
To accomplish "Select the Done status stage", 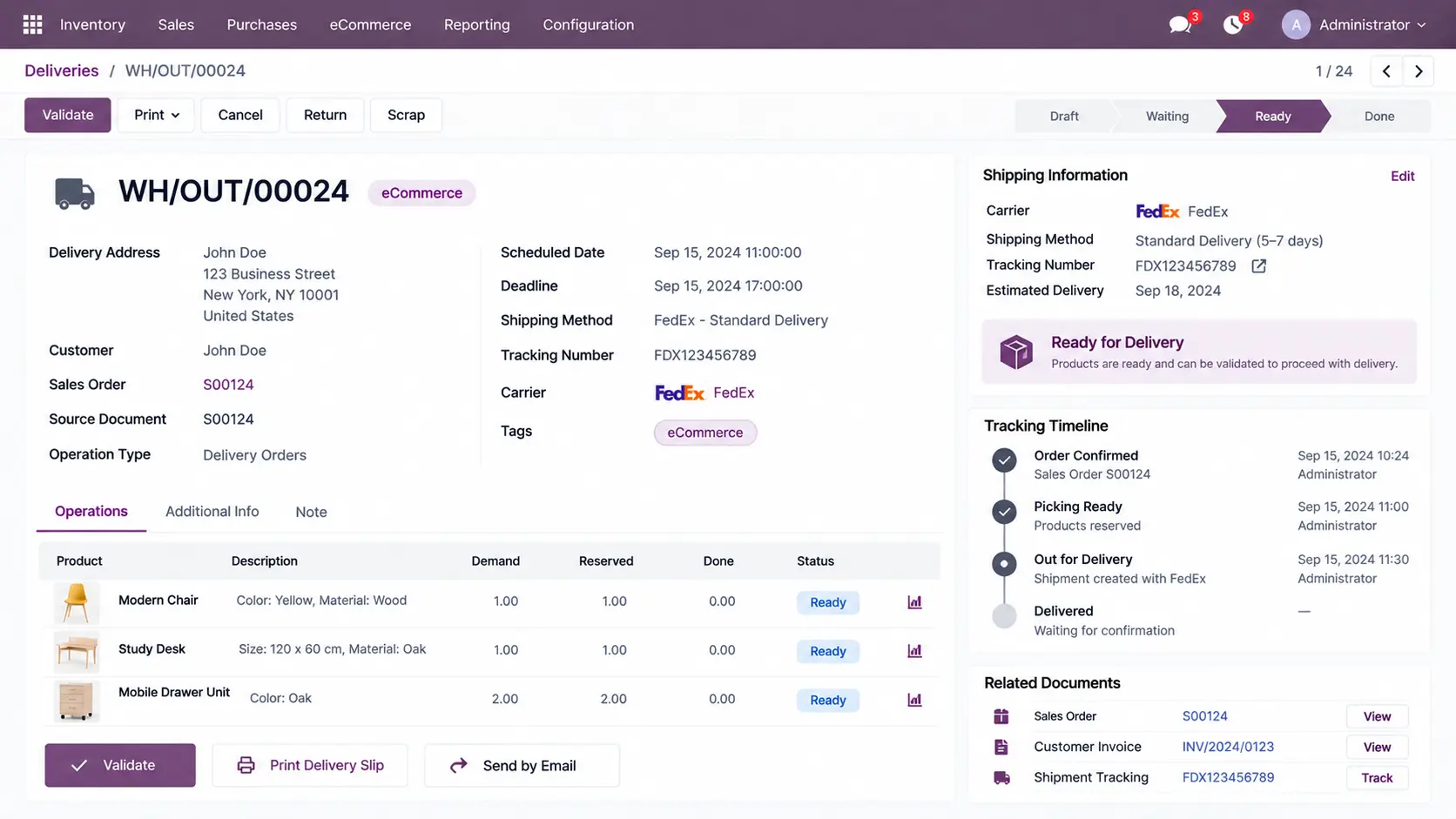I will [x=1379, y=117].
